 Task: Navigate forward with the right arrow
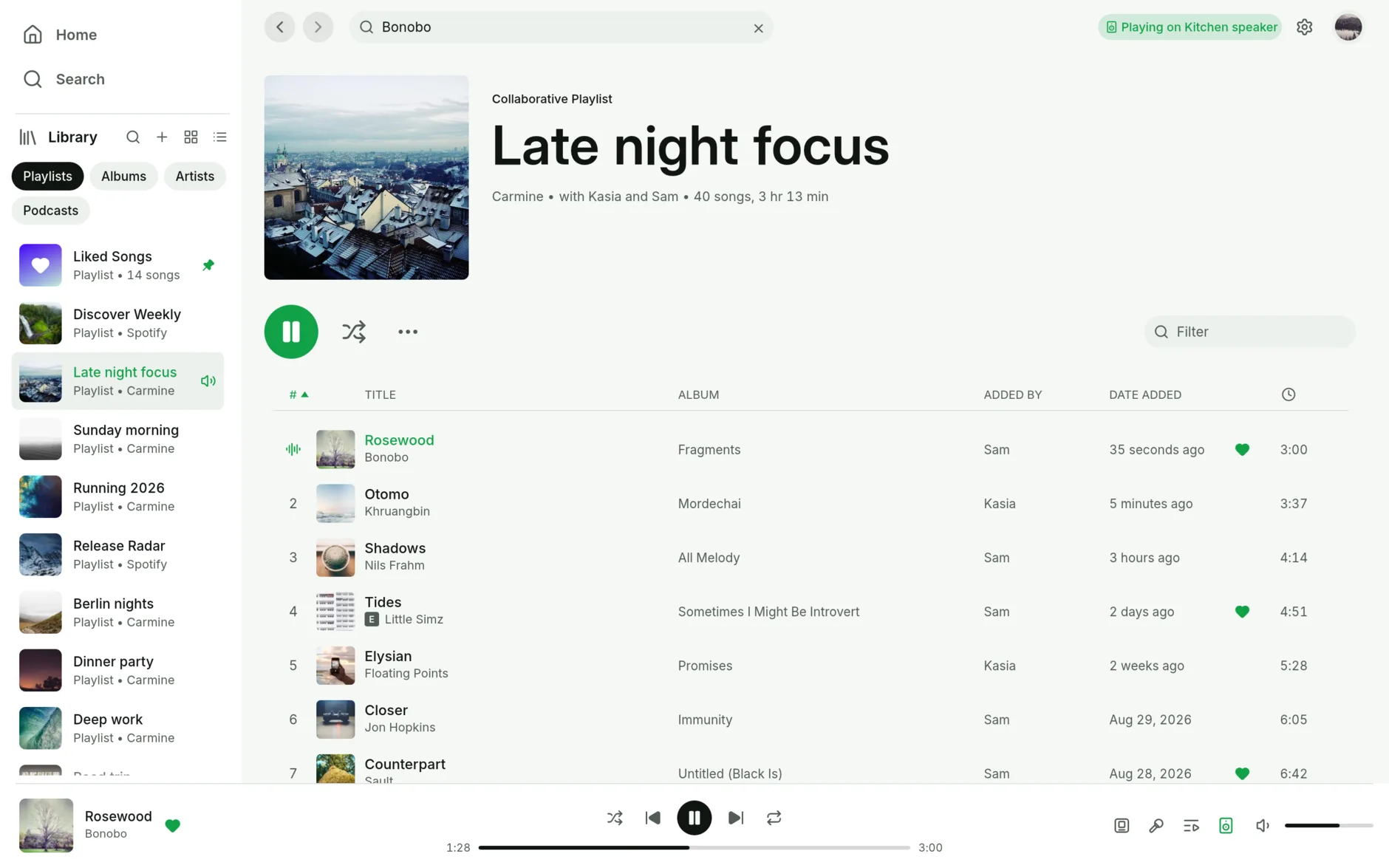click(x=318, y=27)
